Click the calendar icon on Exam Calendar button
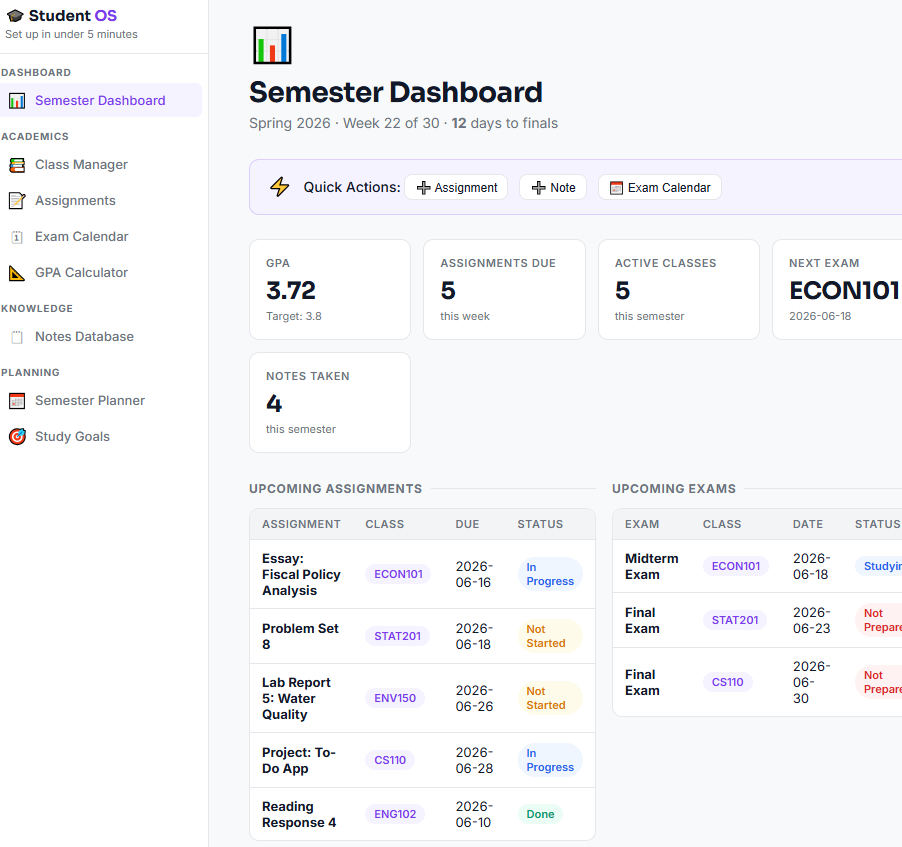The width and height of the screenshot is (902, 847). (616, 188)
